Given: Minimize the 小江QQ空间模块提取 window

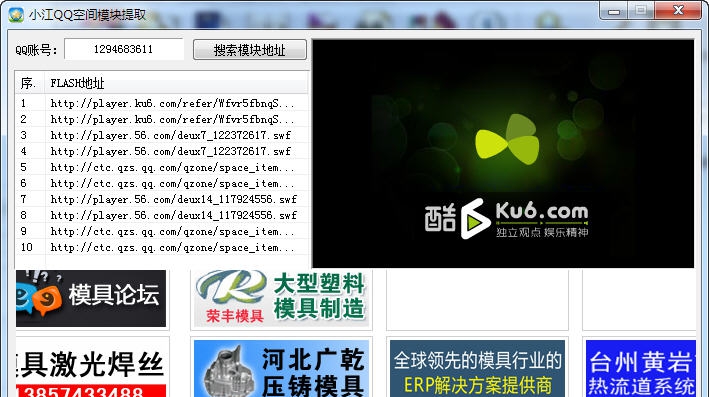Looking at the screenshot, I should pyautogui.click(x=614, y=11).
